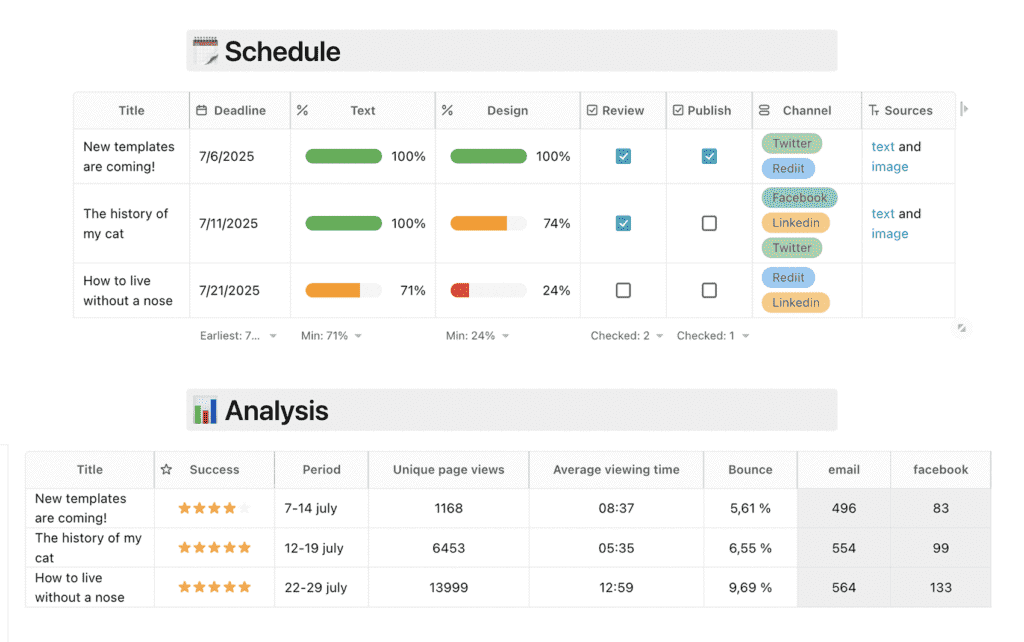Open the 'image' link in the cat row

coord(890,234)
